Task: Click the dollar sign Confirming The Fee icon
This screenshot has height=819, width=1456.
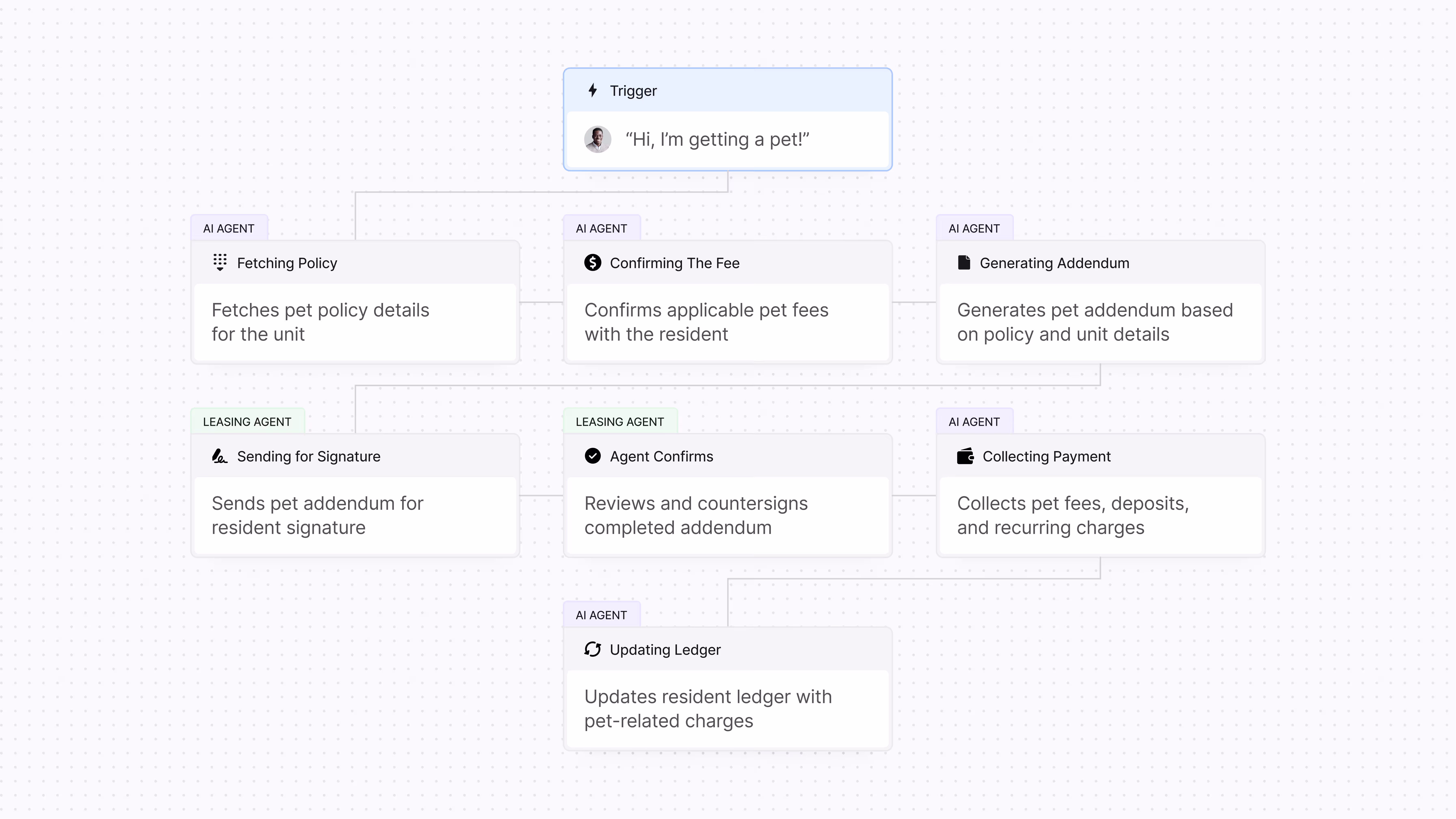Action: (592, 262)
